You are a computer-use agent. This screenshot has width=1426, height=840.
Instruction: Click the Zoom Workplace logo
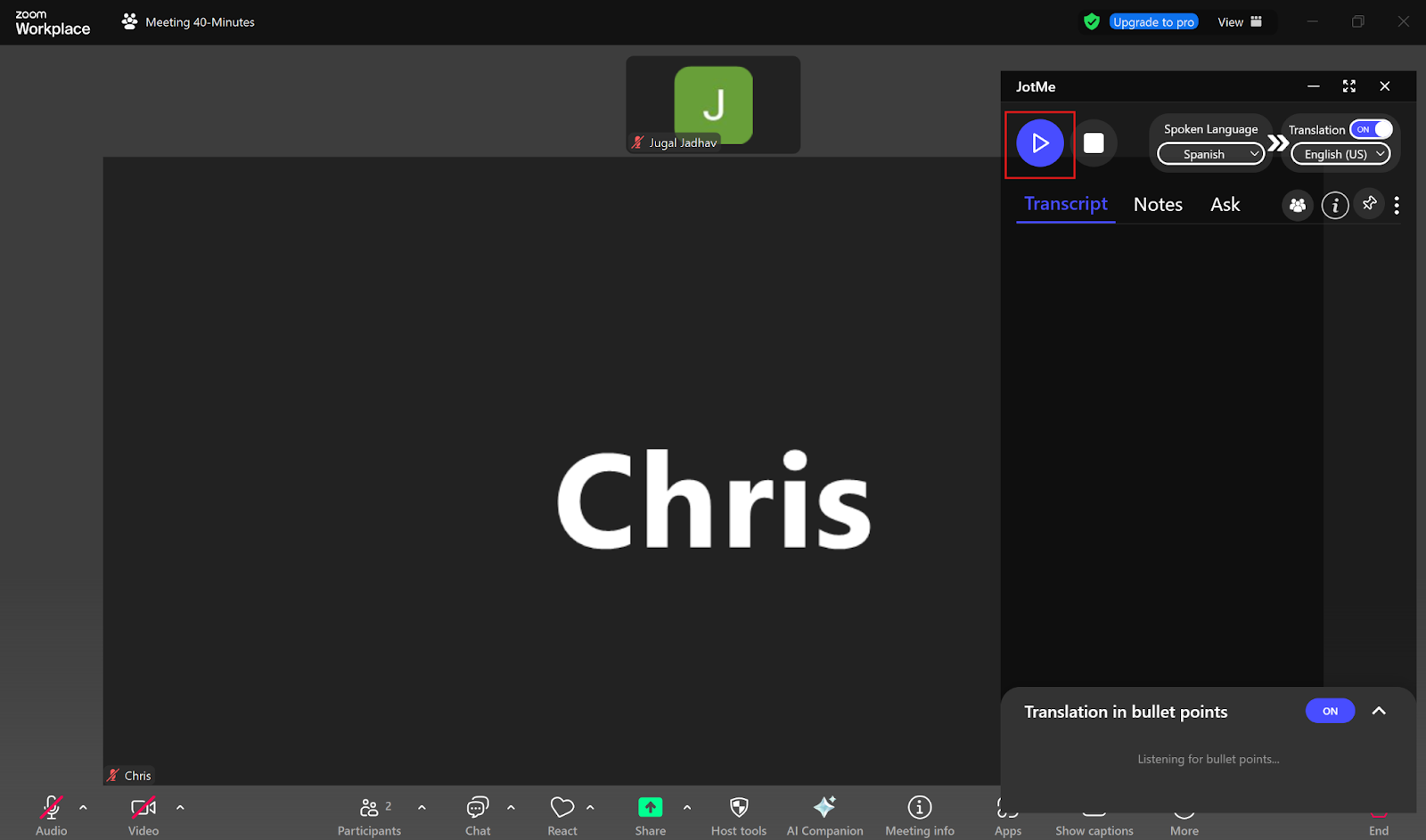tap(53, 22)
